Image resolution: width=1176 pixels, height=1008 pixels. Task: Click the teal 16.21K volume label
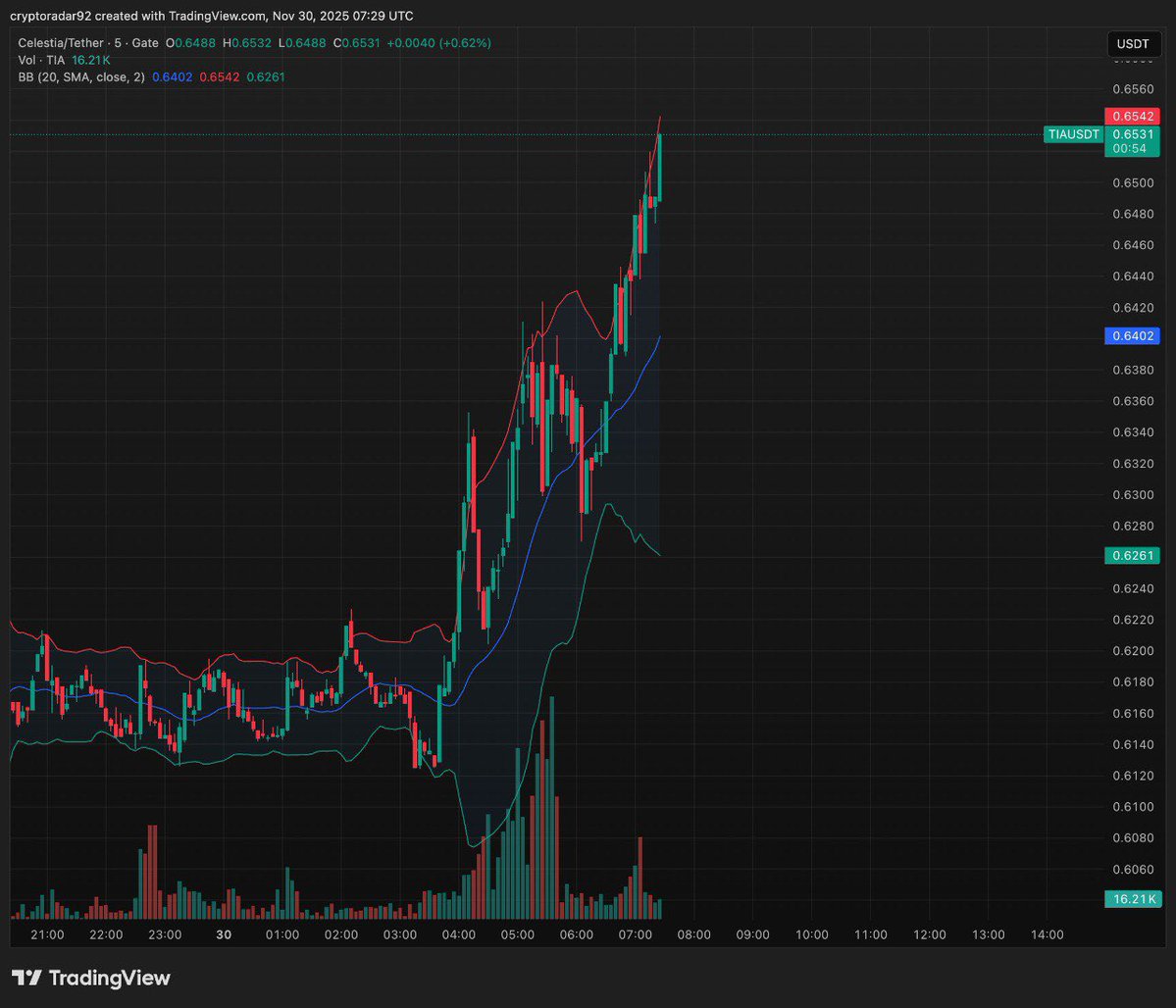(1132, 898)
